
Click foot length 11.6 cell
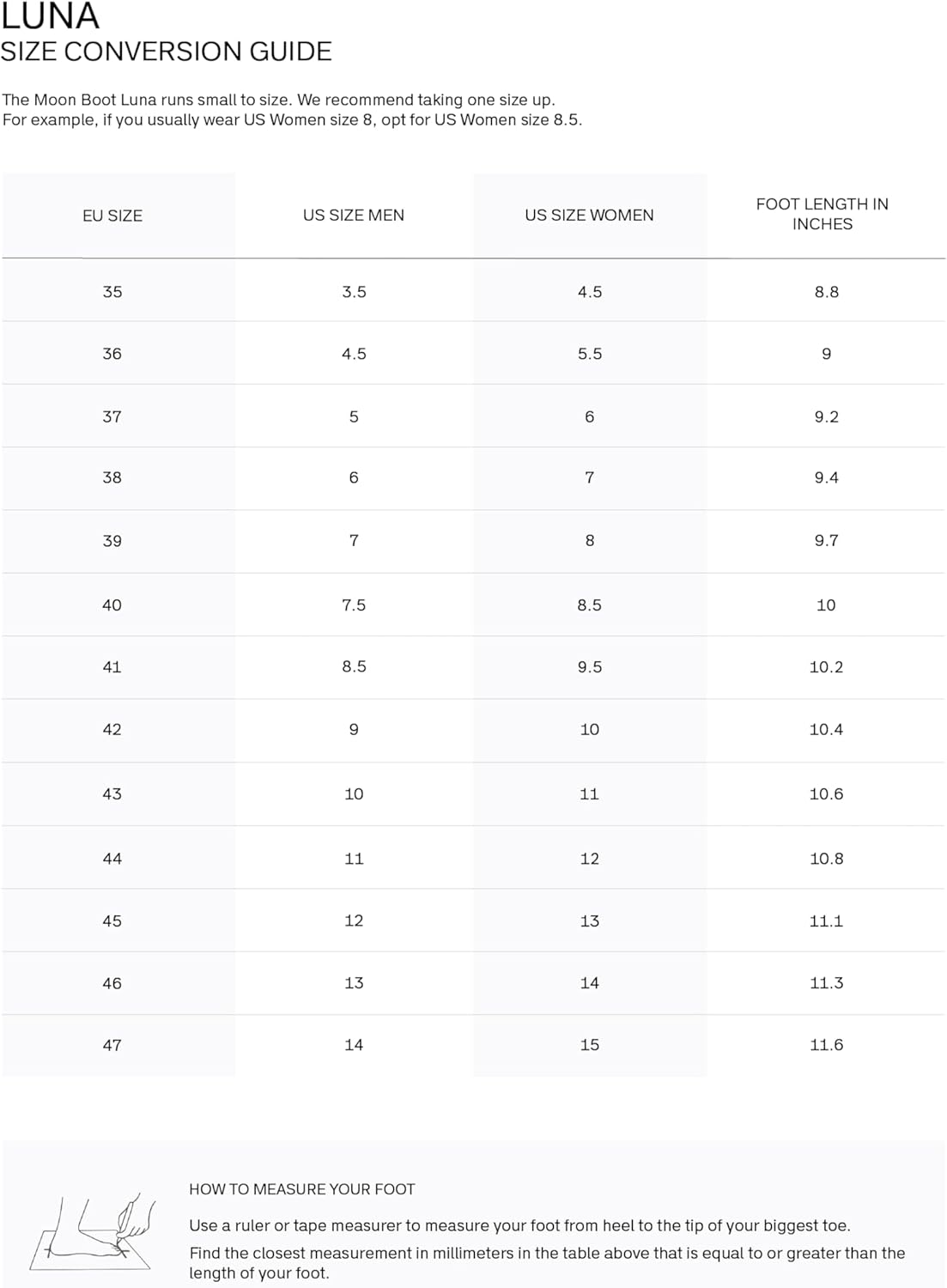pos(826,1045)
